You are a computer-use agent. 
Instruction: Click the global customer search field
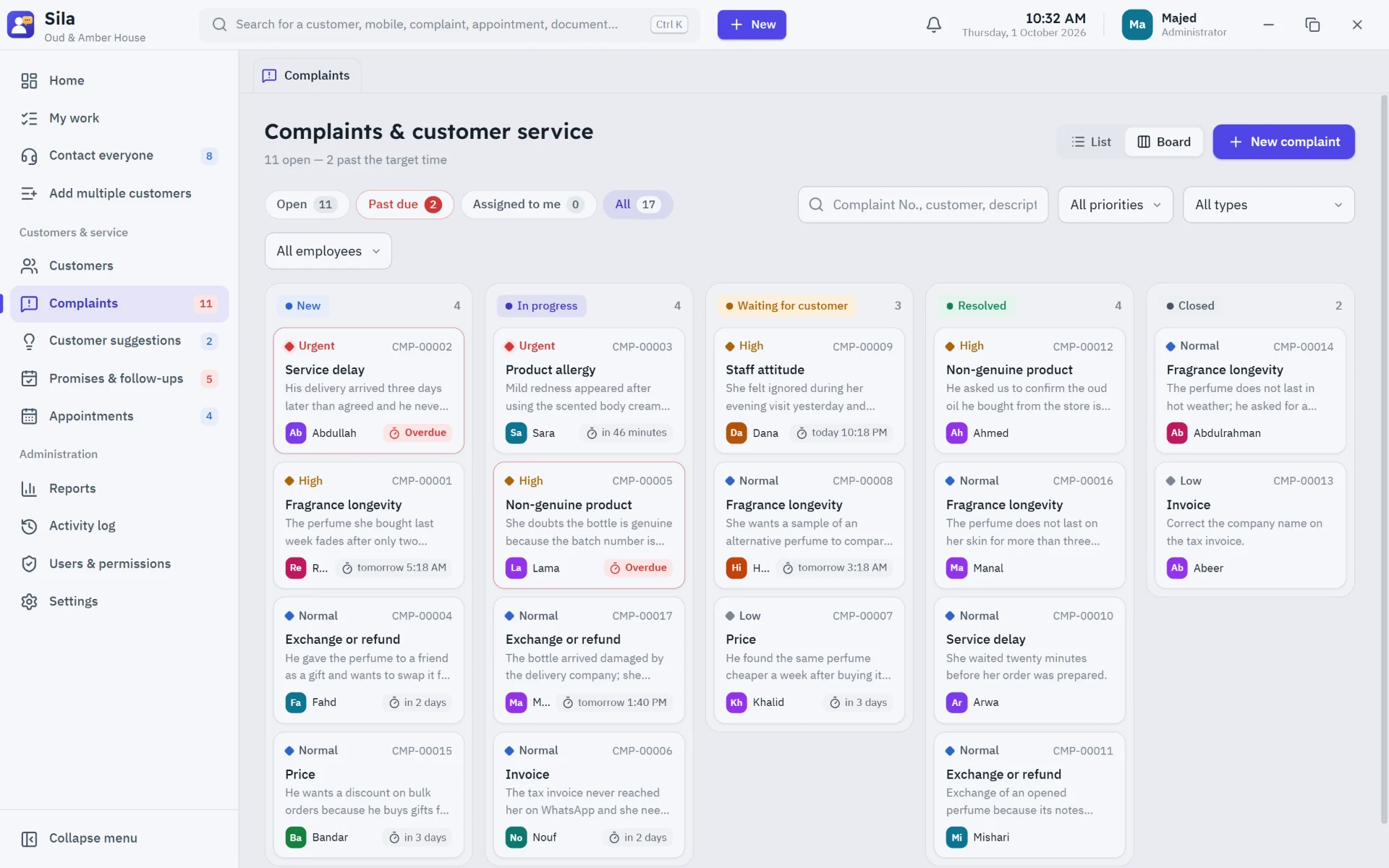pos(449,25)
